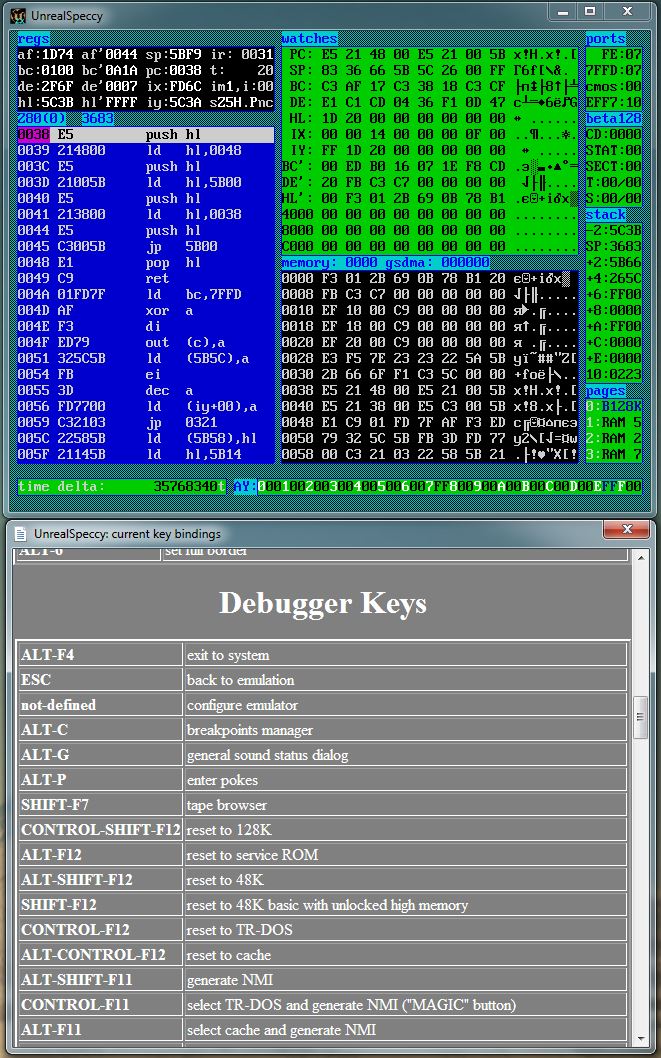Click the 'Debugger Keys' heading

point(322,603)
